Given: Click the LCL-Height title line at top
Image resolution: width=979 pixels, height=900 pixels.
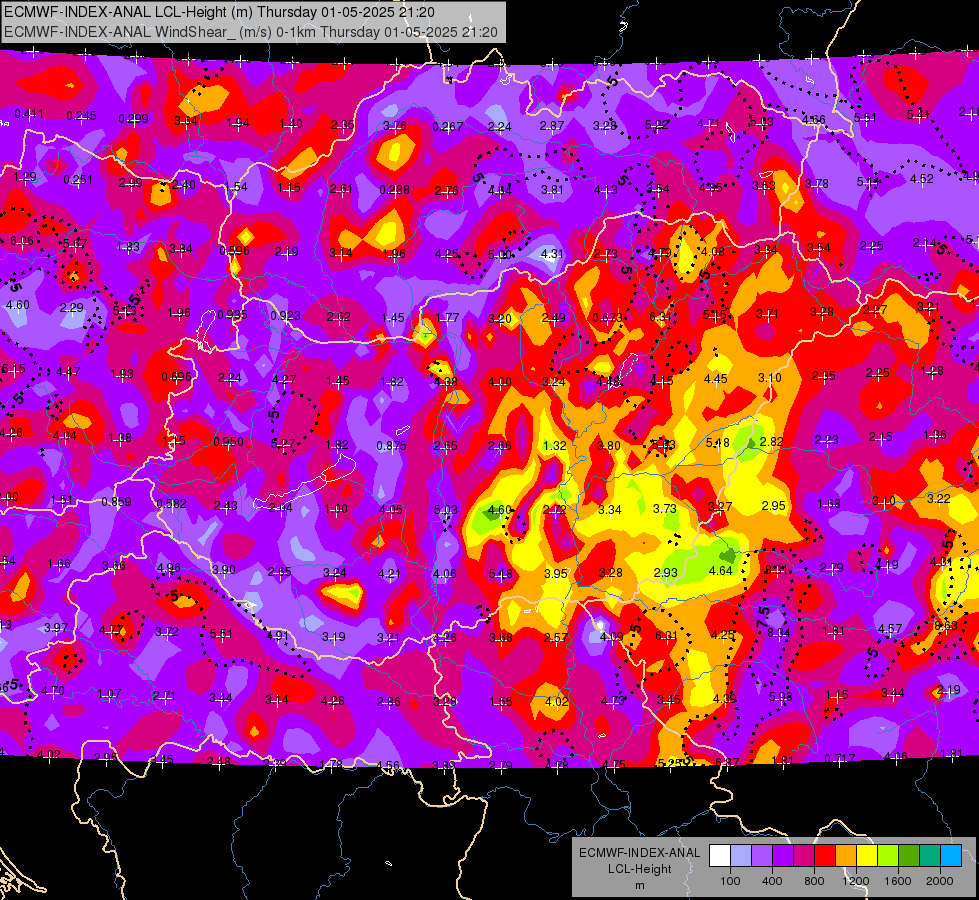Looking at the screenshot, I should (219, 12).
